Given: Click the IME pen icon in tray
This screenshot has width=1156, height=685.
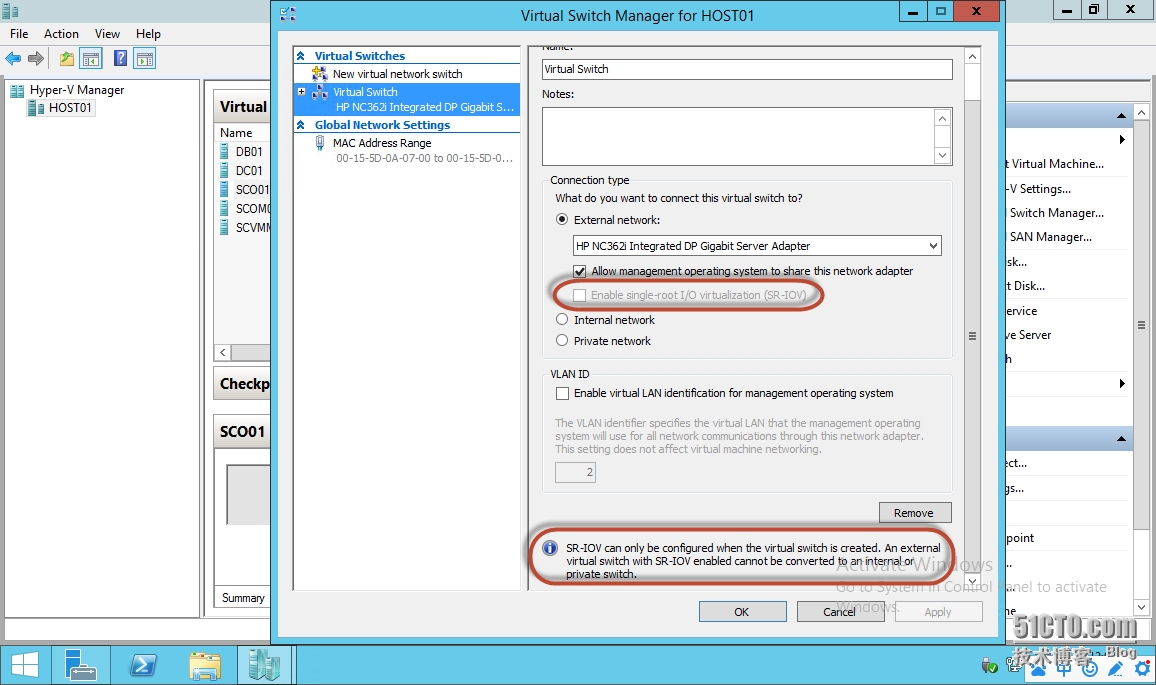Looking at the screenshot, I should point(1116,668).
